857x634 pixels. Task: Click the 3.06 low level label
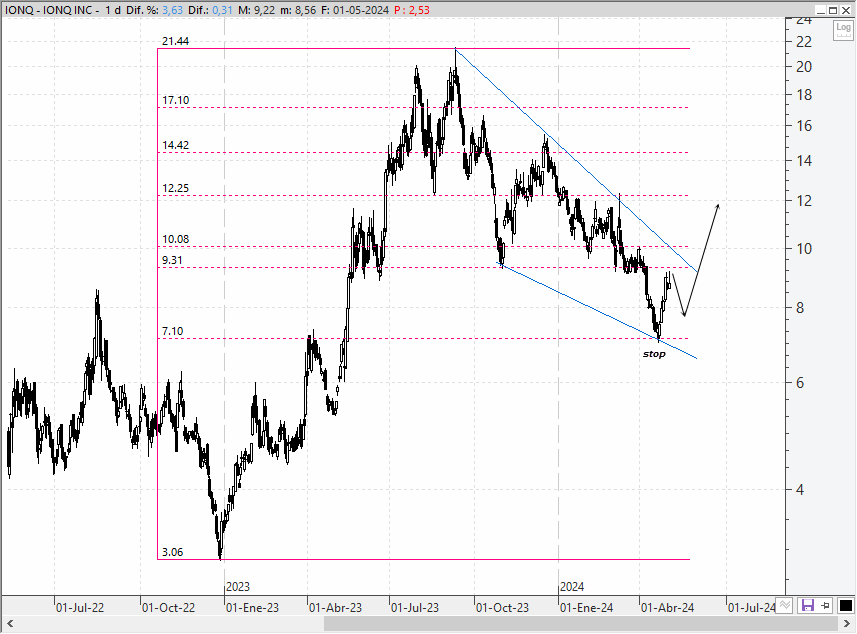[172, 552]
